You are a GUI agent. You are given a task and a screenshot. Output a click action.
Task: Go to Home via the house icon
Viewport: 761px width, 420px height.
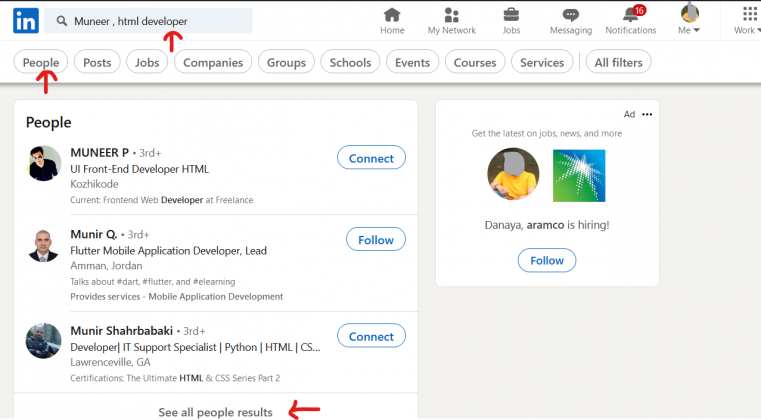[x=392, y=15]
